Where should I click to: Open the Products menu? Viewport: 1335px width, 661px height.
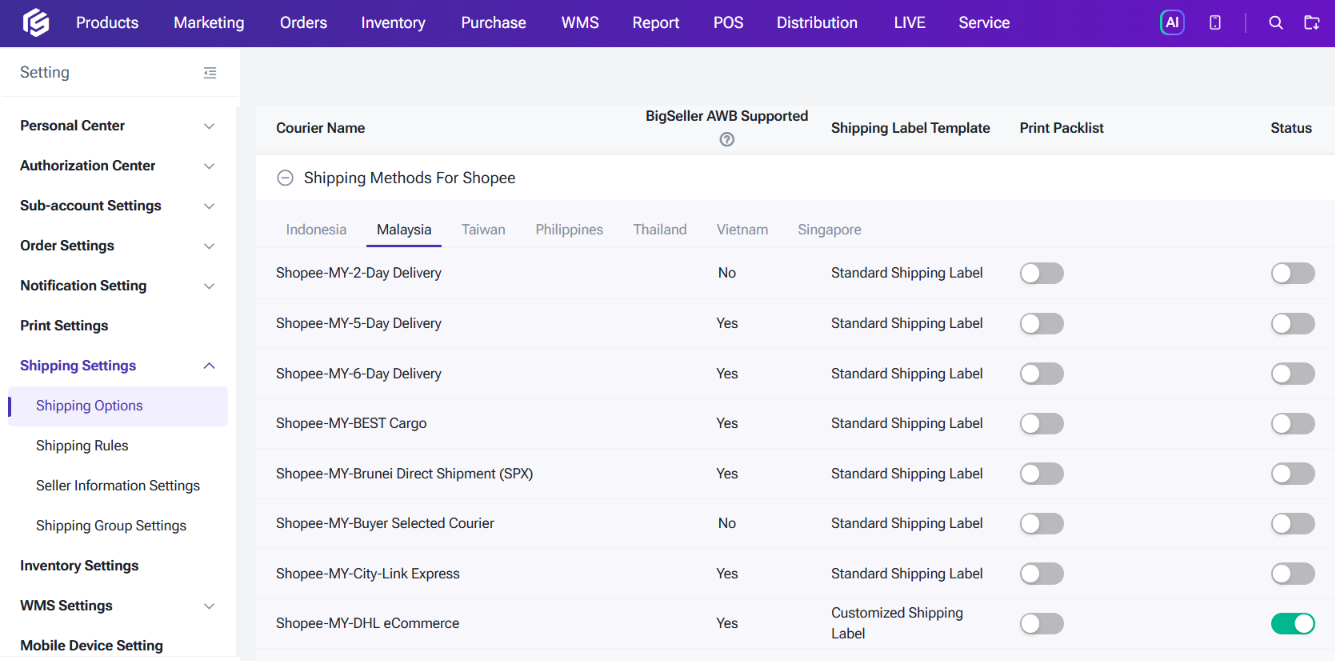107,22
